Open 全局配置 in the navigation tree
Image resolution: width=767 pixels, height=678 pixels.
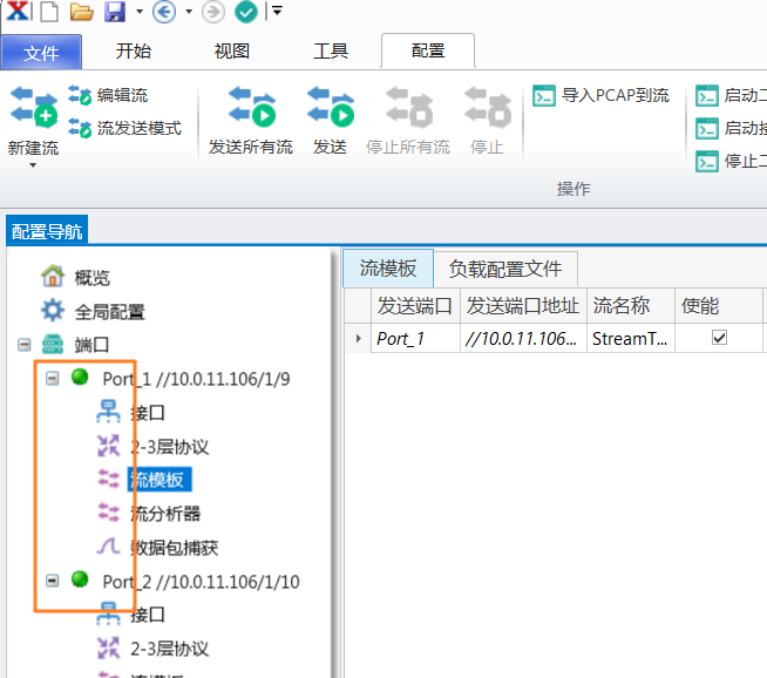pos(110,311)
